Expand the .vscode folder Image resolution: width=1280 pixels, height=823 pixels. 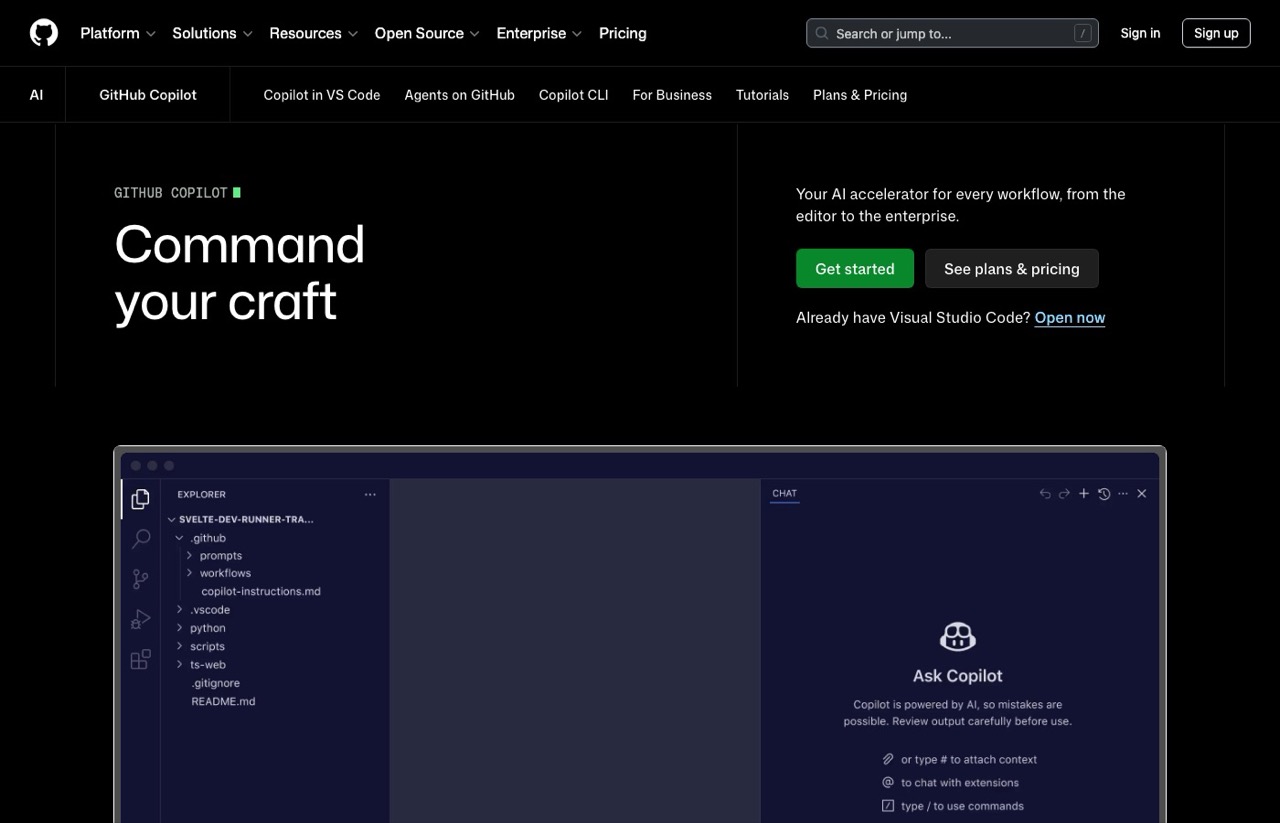coord(205,610)
